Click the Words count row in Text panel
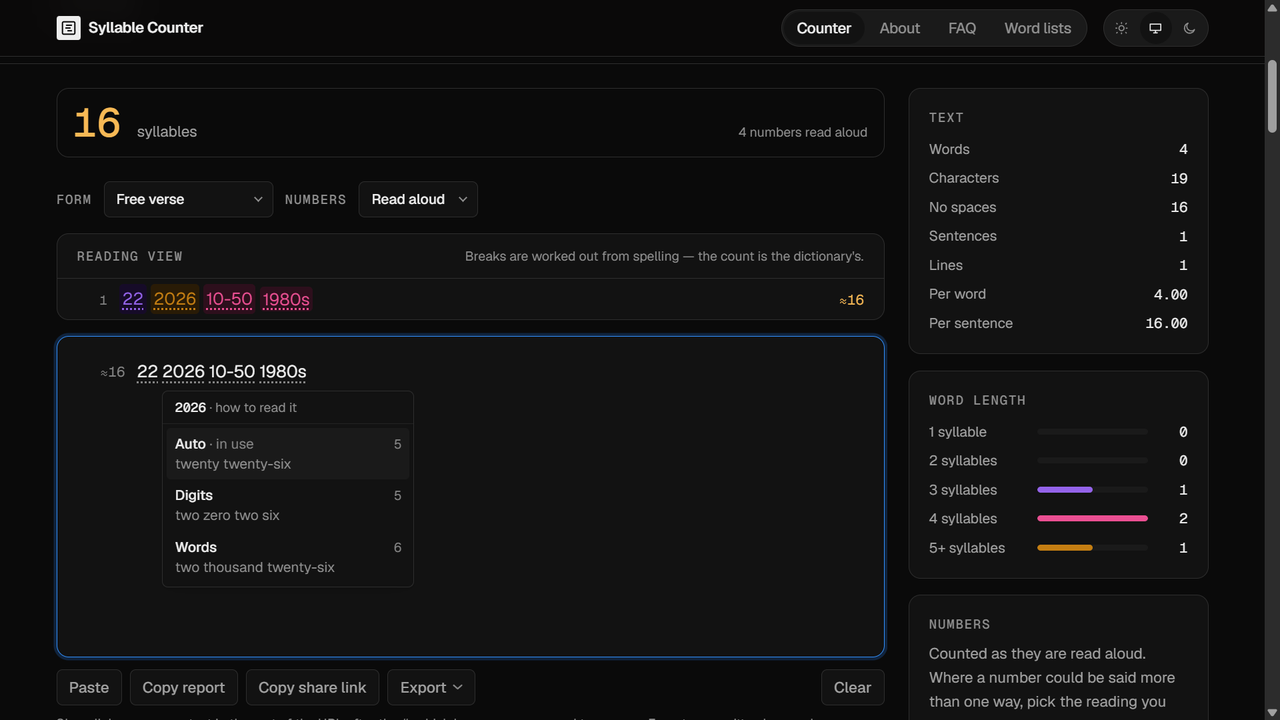This screenshot has height=720, width=1280. click(x=1058, y=149)
